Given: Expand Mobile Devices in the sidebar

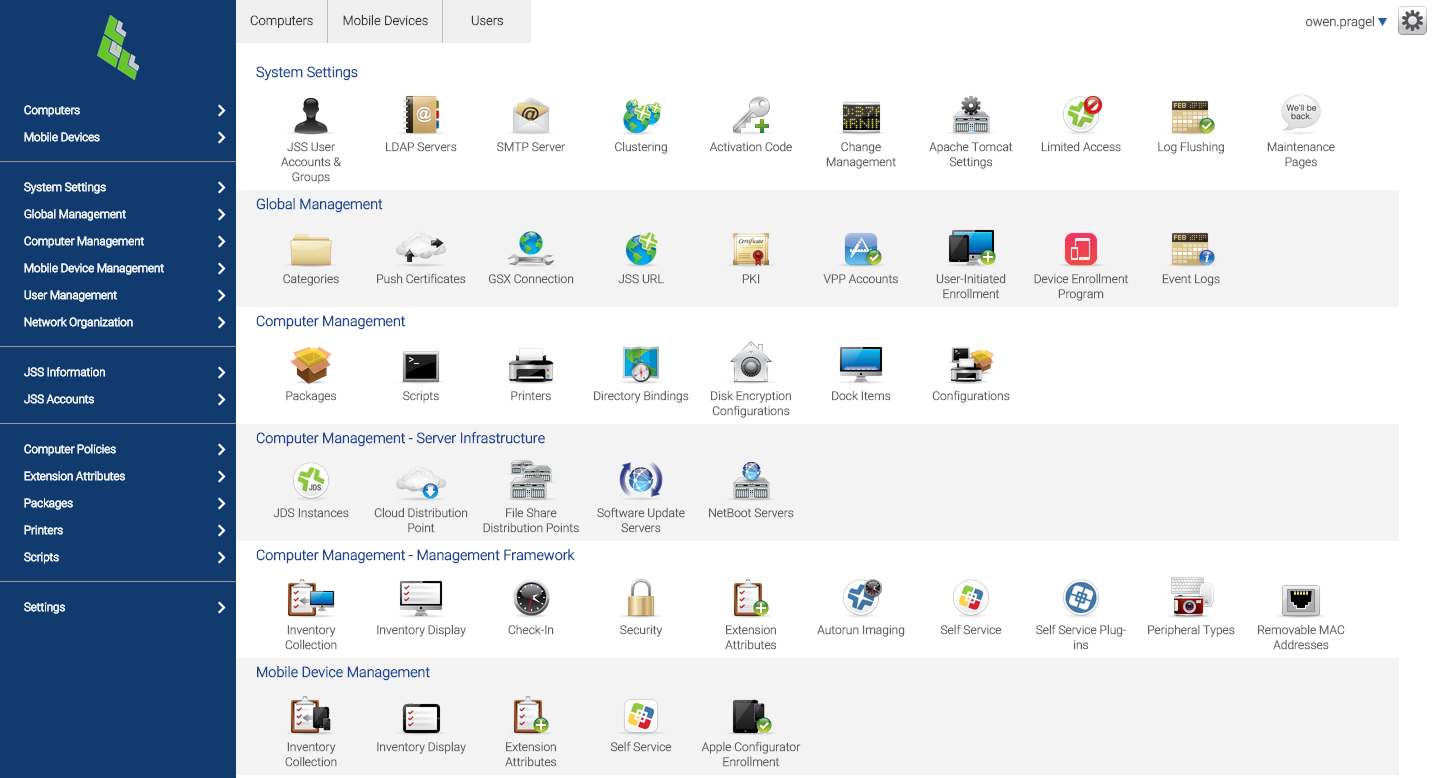Looking at the screenshot, I should pyautogui.click(x=118, y=138).
